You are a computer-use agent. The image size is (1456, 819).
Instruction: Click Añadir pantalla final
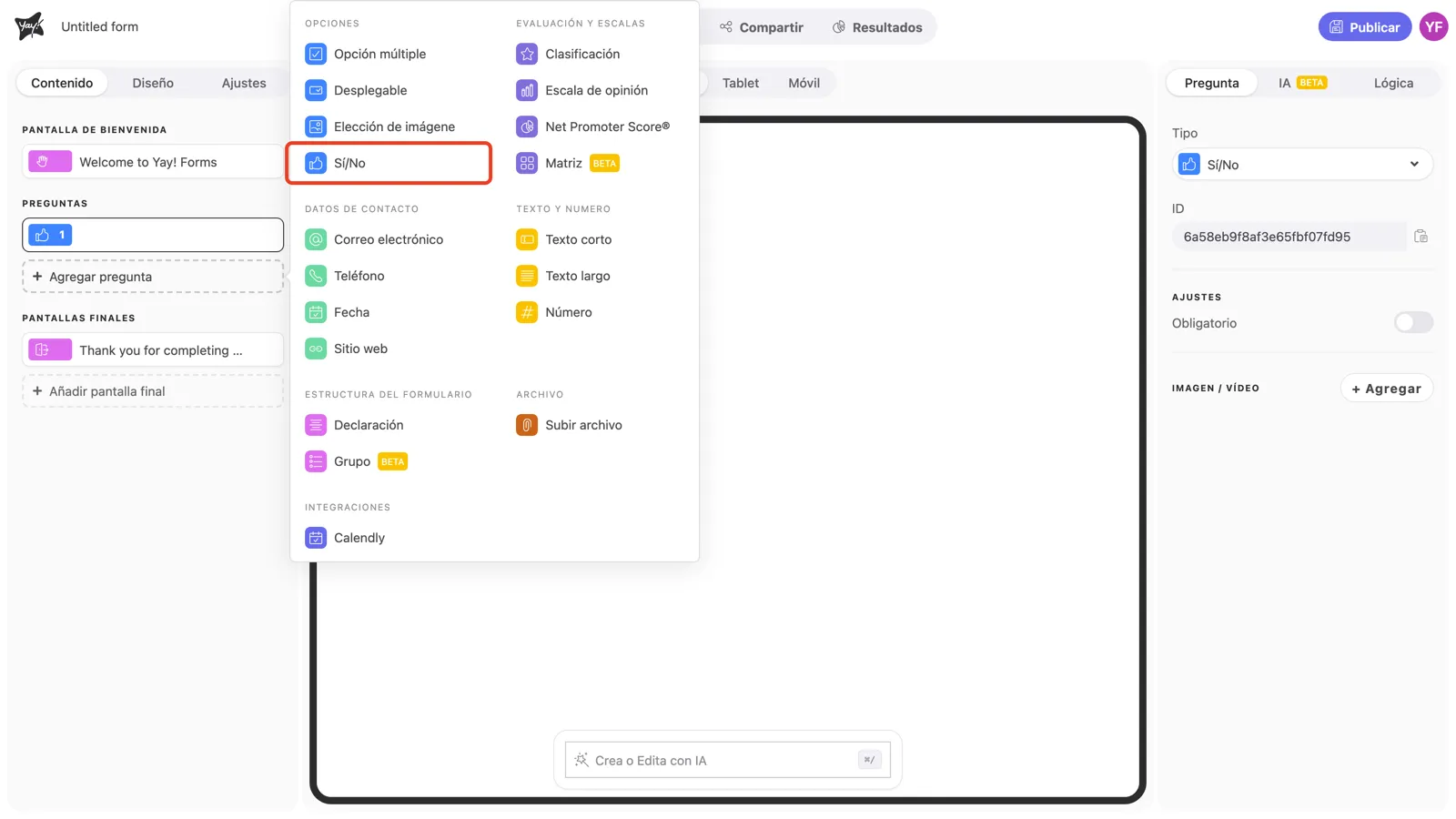(153, 391)
